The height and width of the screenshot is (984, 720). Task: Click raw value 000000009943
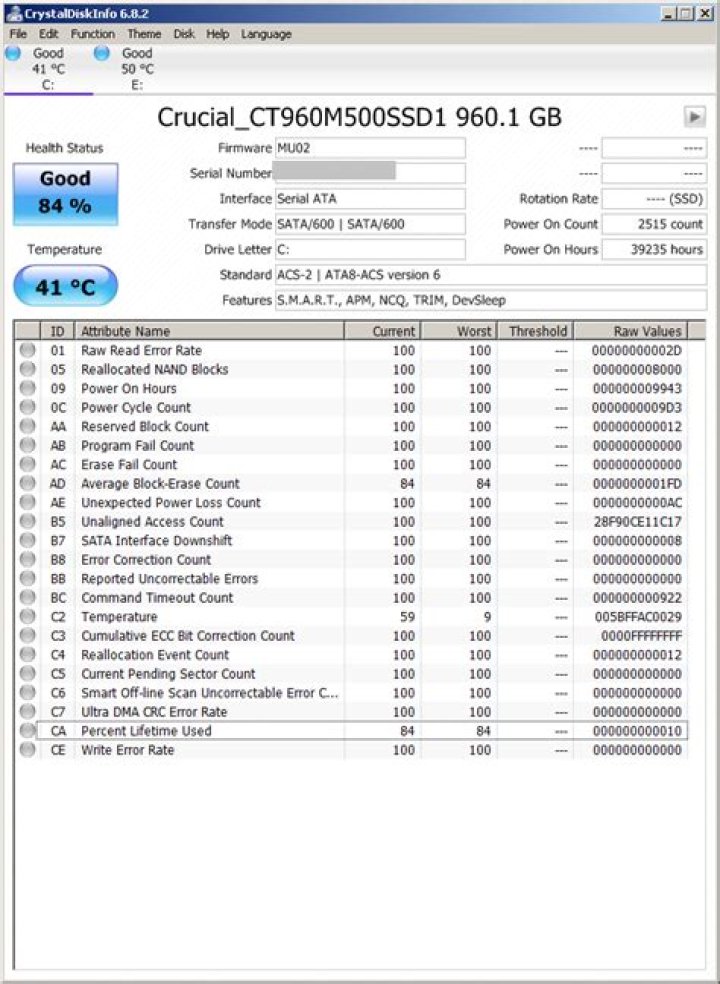[x=638, y=388]
